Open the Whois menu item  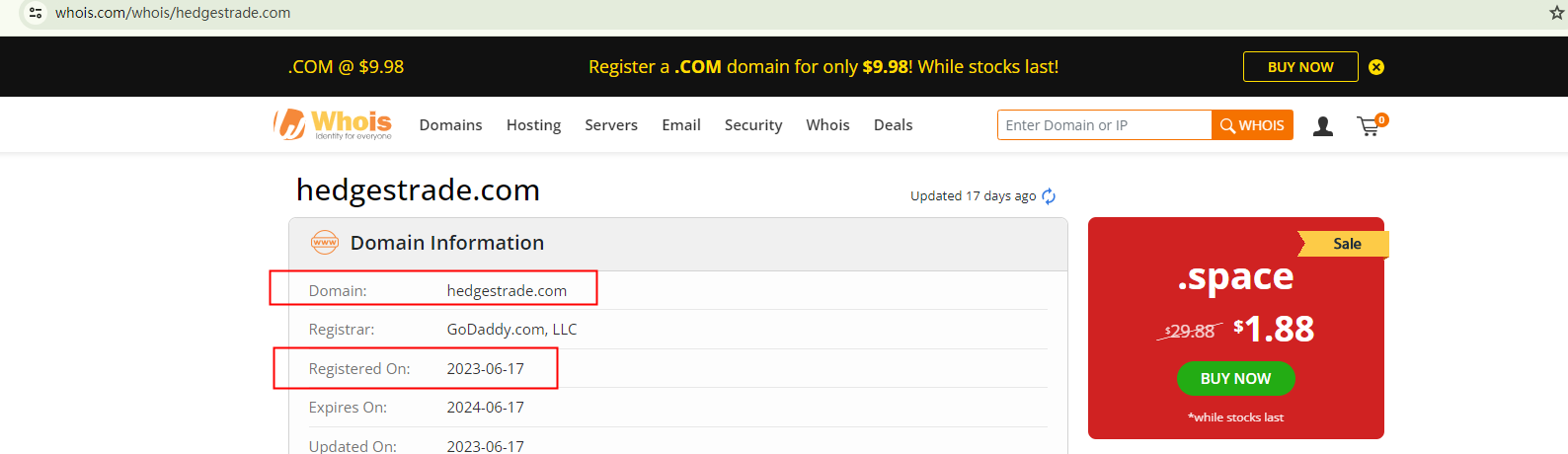coord(827,125)
